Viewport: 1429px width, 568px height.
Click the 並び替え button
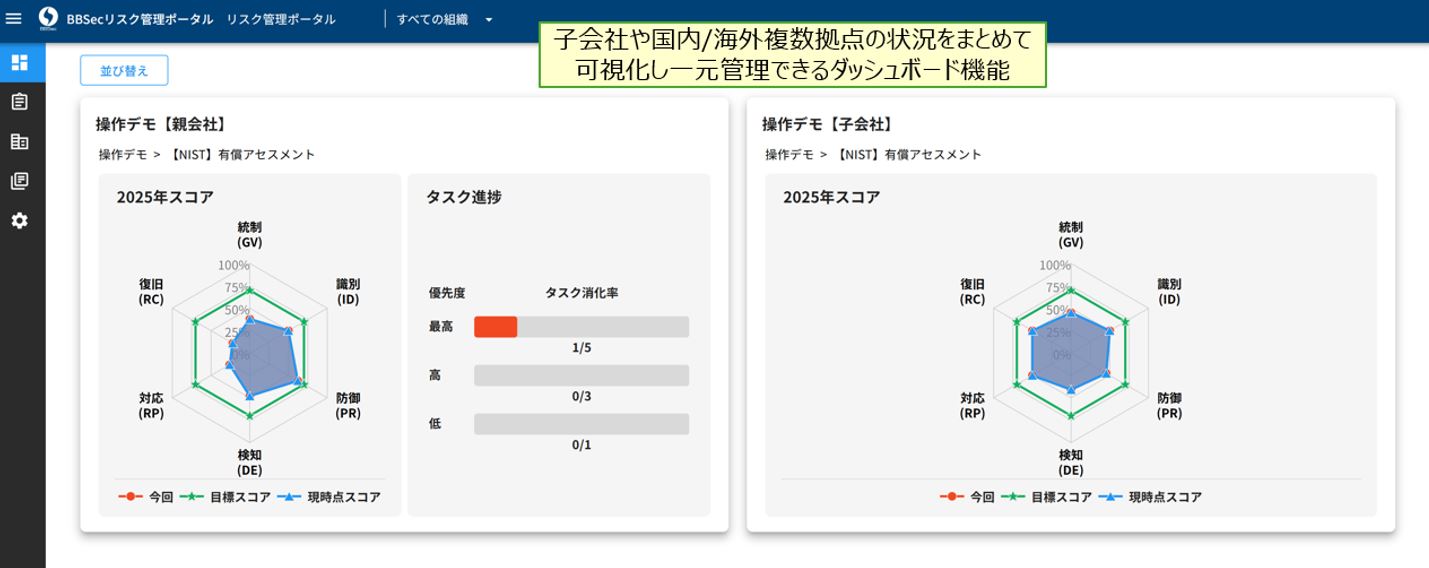124,71
